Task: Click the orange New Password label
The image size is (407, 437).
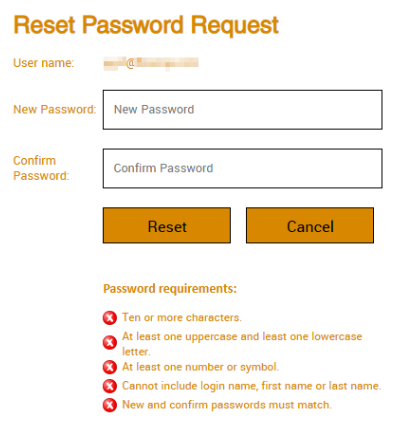Action: [55, 110]
